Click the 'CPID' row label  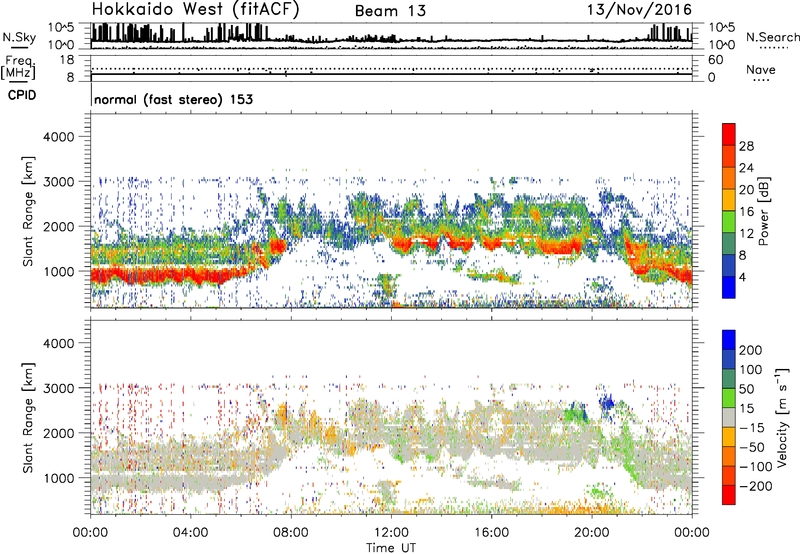22,95
